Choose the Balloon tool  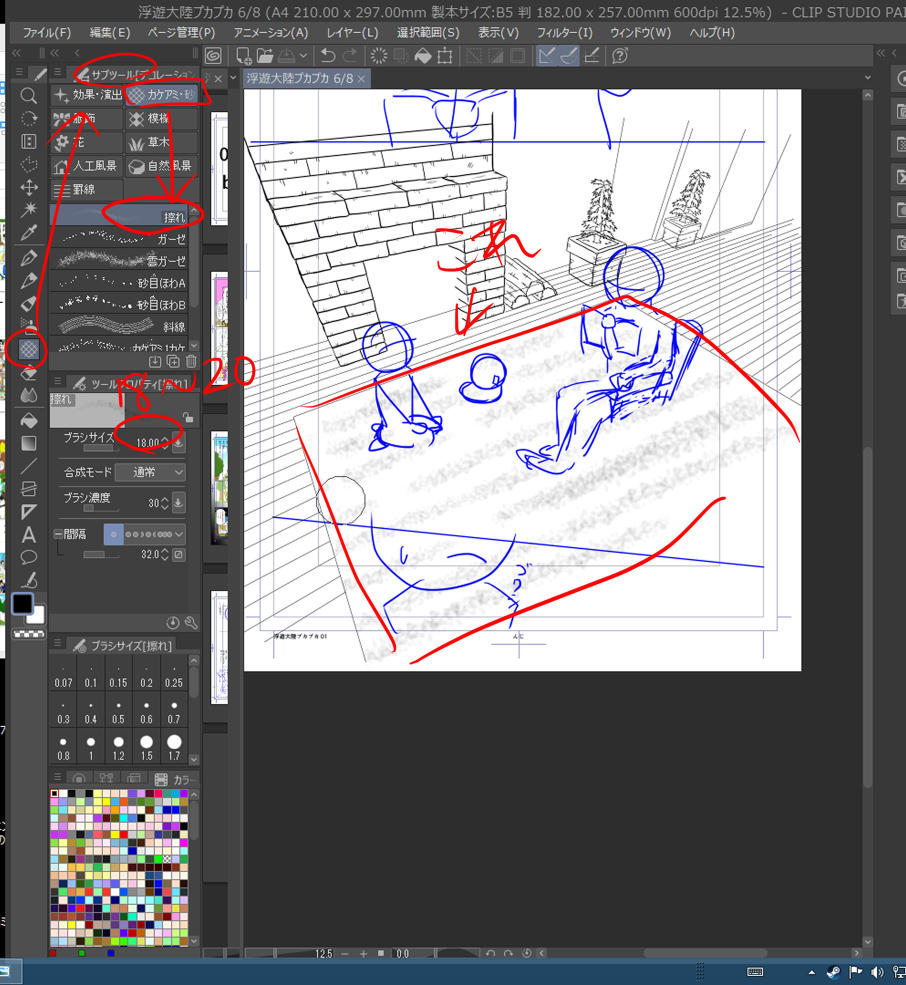coord(29,557)
